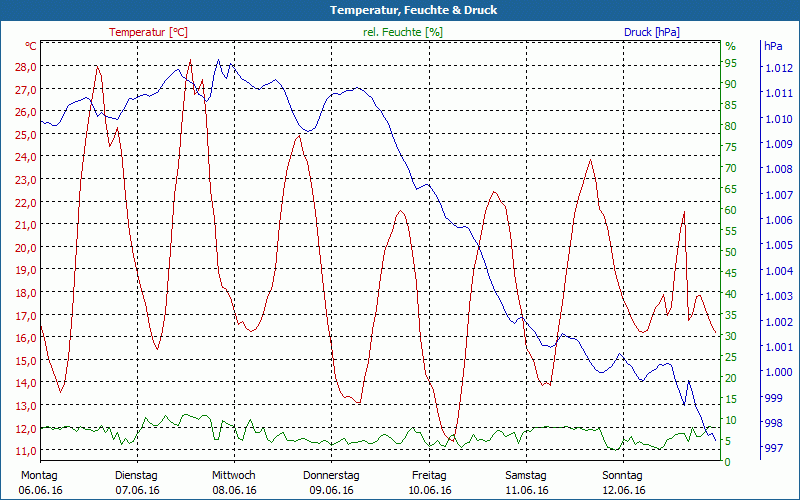Click the '1.012' pressure axis value
Image resolution: width=800 pixels, height=500 pixels.
778,68
